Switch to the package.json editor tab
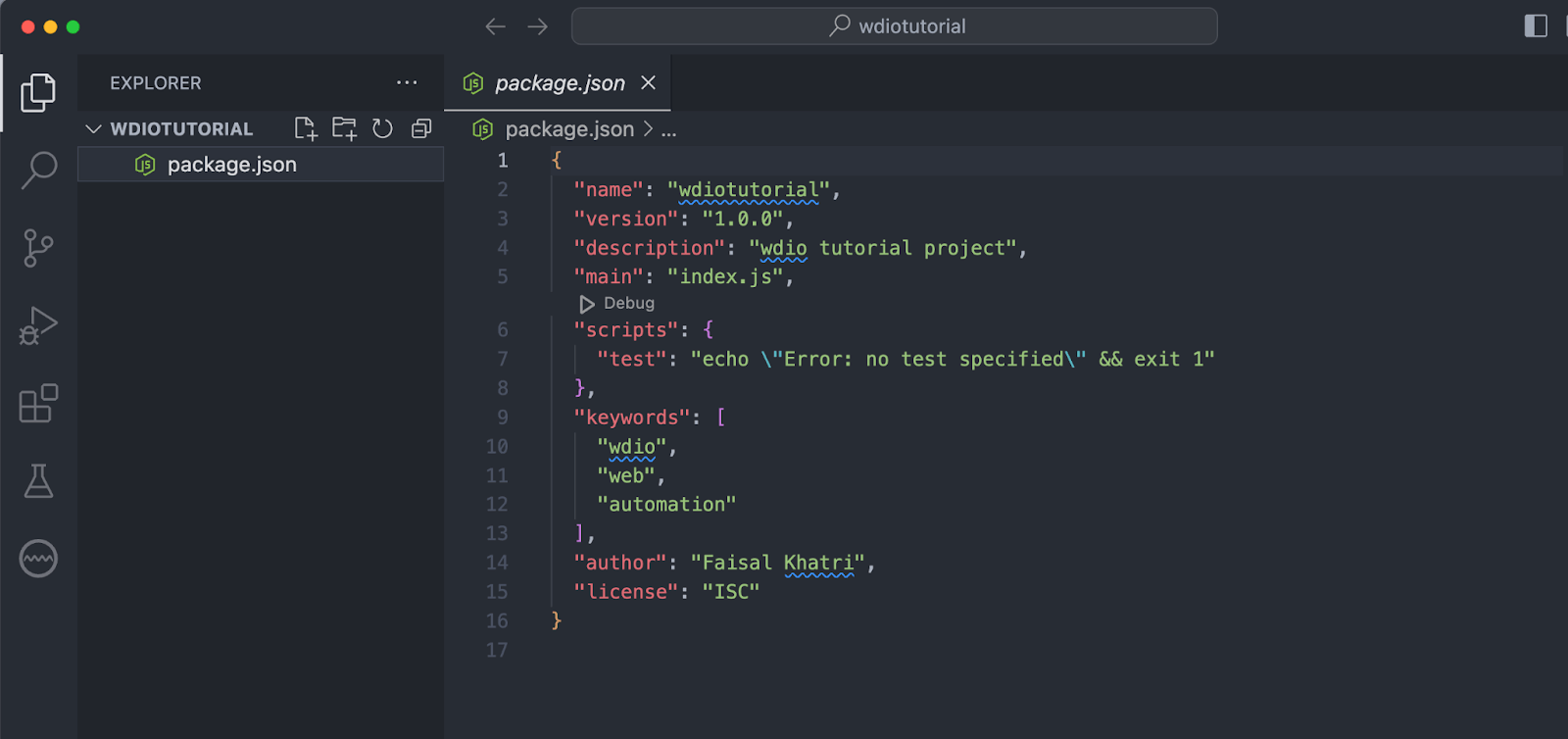The height and width of the screenshot is (739, 1568). point(560,83)
